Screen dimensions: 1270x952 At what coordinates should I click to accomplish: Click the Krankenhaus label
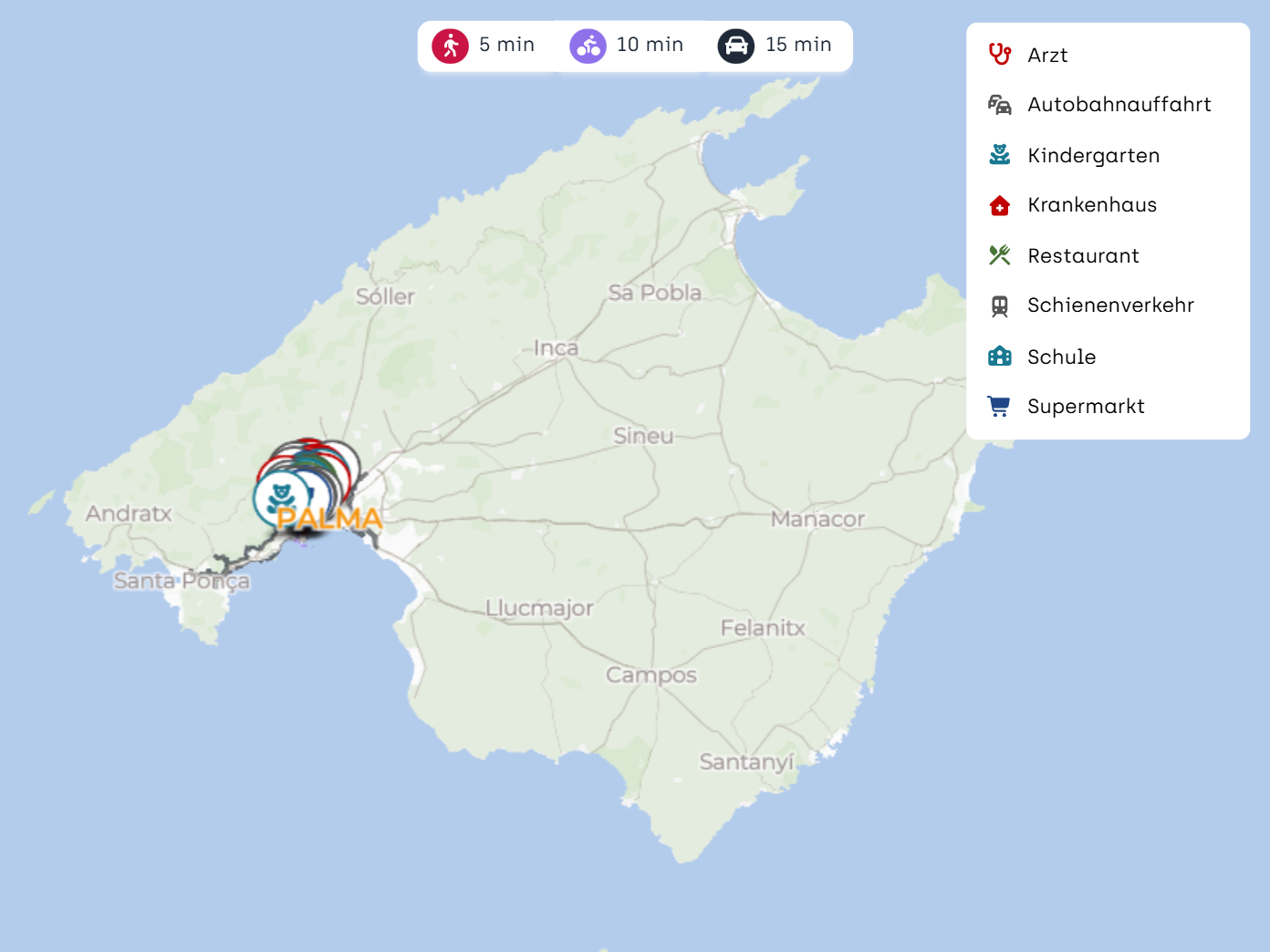point(1092,205)
